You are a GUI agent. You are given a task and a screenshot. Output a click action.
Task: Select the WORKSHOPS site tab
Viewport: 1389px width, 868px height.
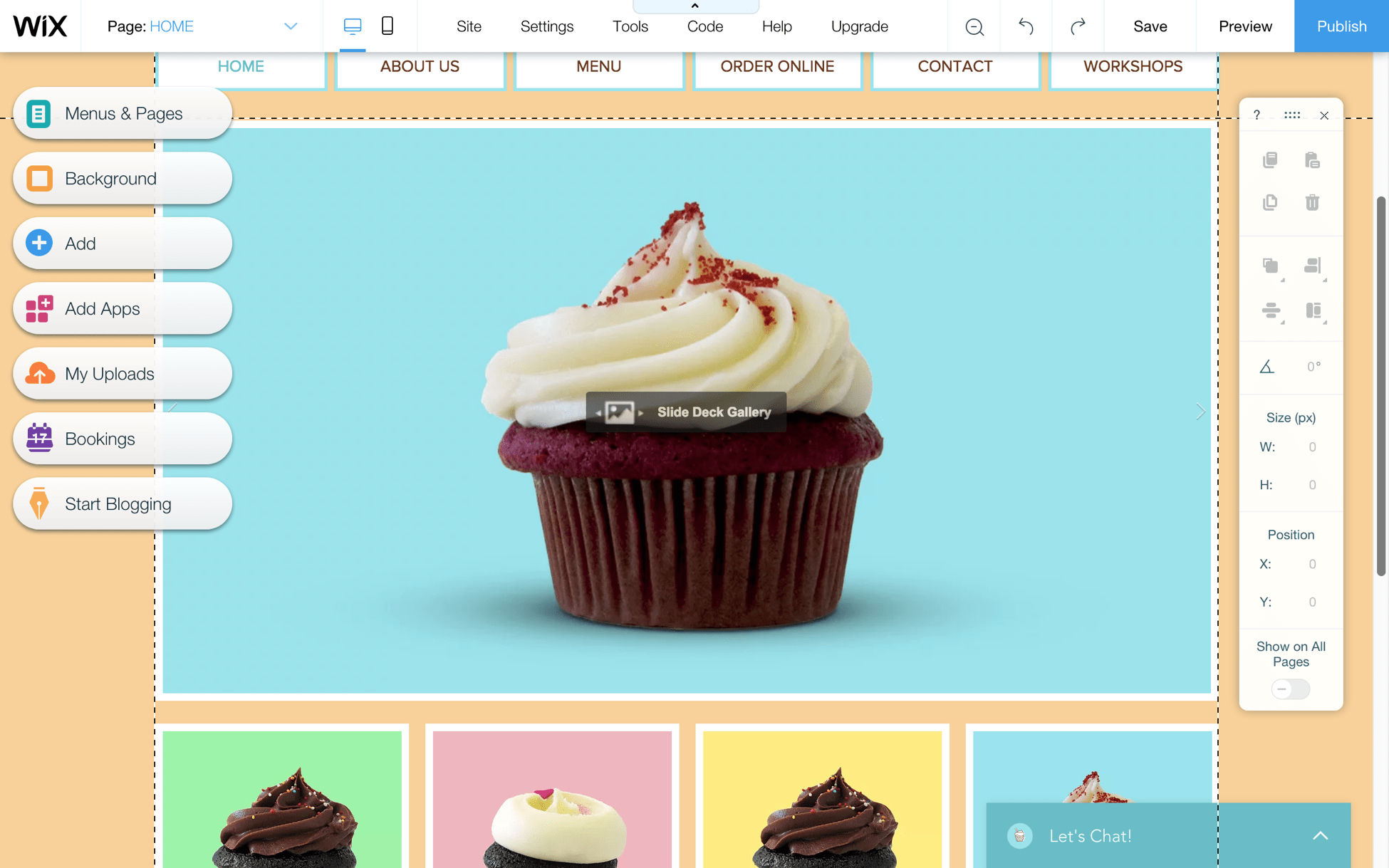[x=1133, y=67]
